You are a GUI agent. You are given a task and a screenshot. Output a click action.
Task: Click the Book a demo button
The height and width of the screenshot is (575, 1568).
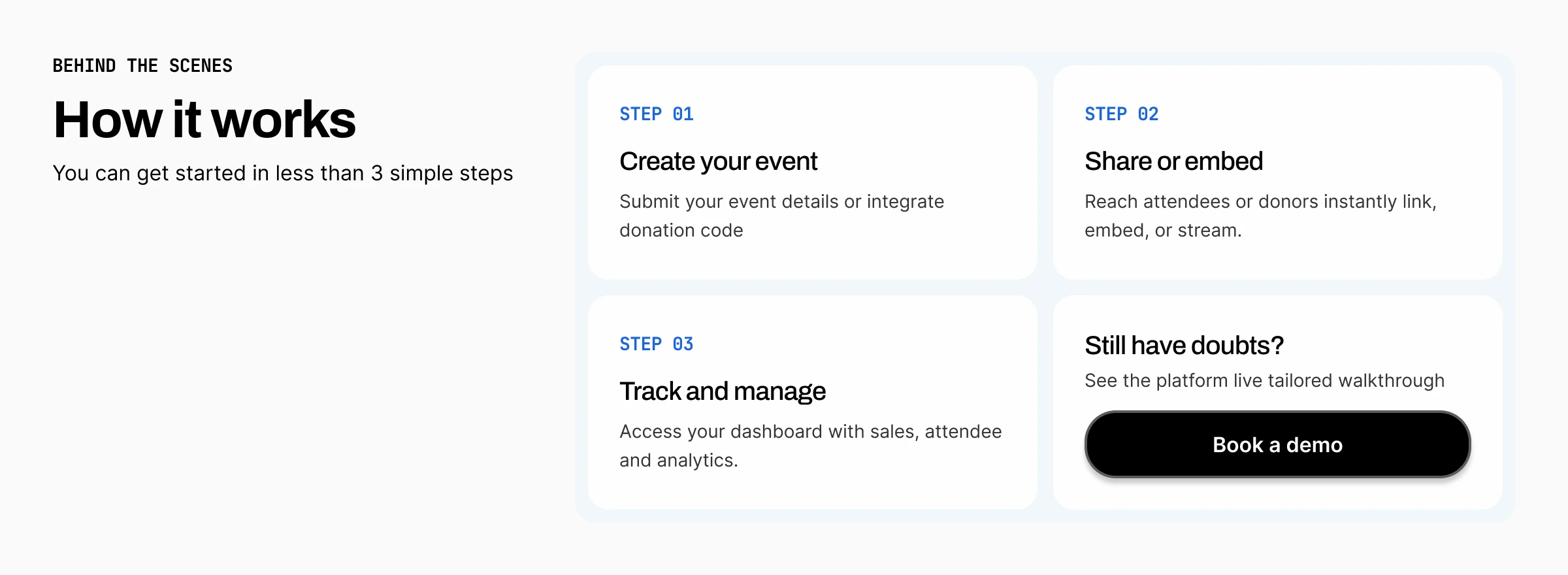click(x=1277, y=444)
